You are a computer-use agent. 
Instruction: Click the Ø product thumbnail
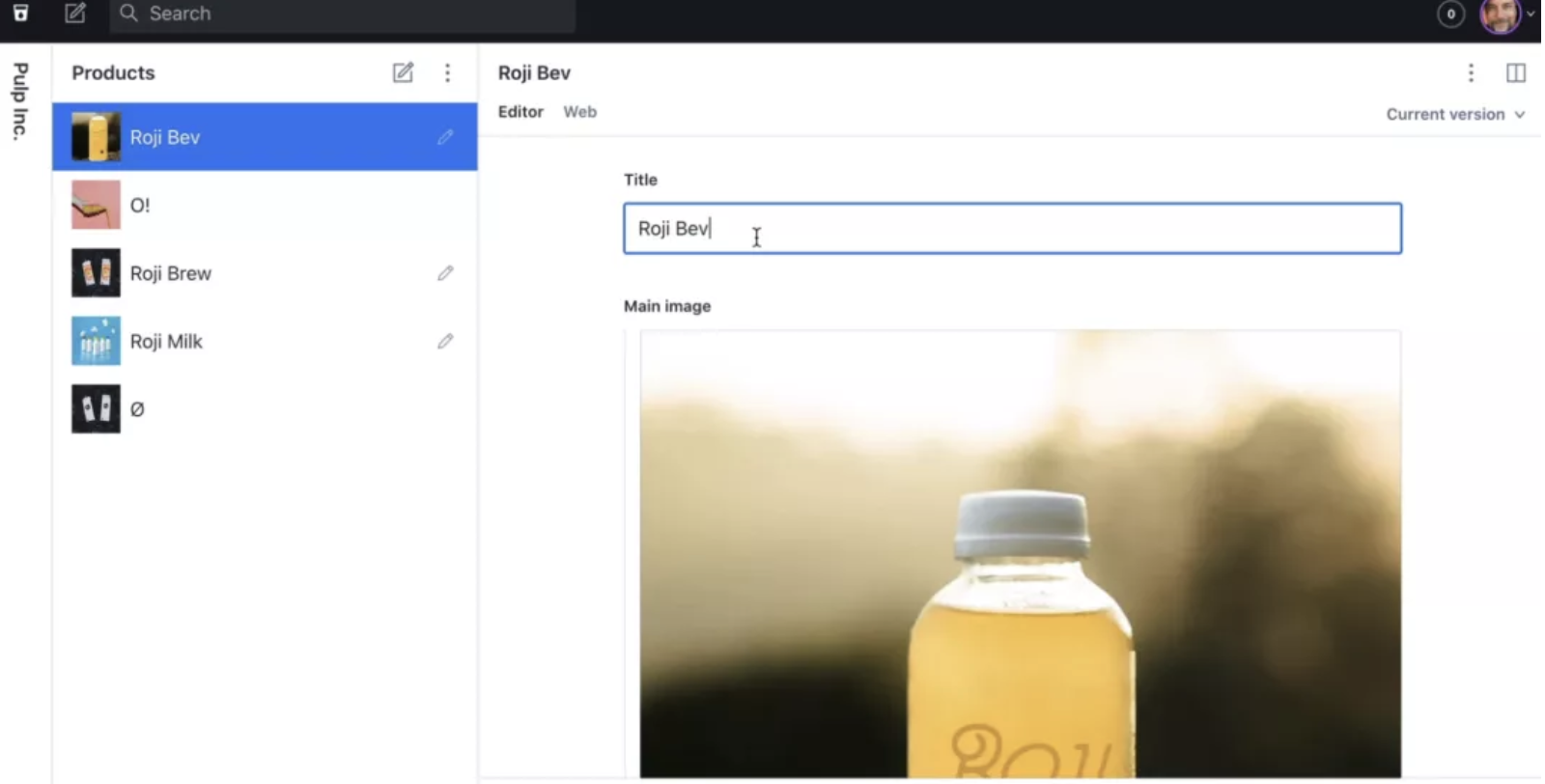(96, 409)
